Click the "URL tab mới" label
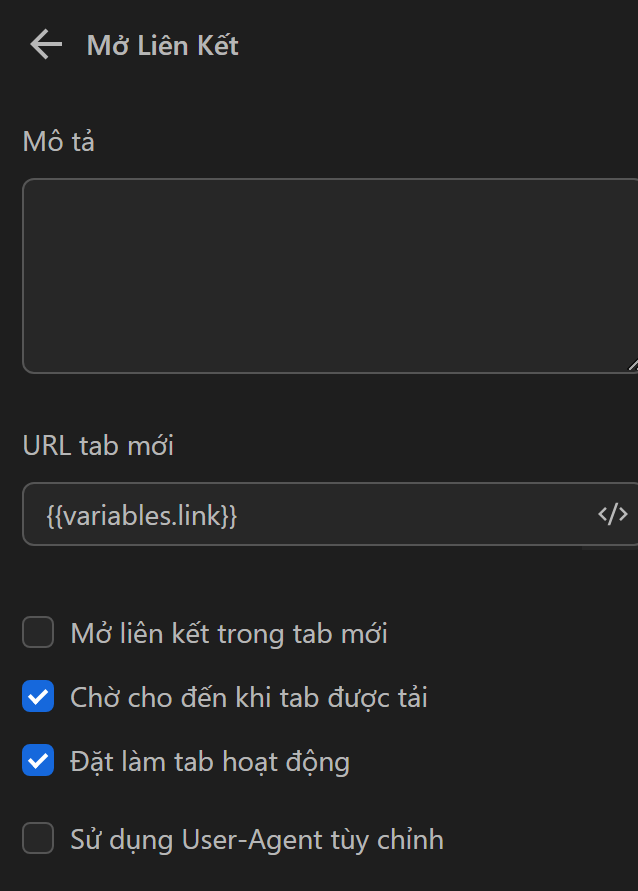 point(97,445)
